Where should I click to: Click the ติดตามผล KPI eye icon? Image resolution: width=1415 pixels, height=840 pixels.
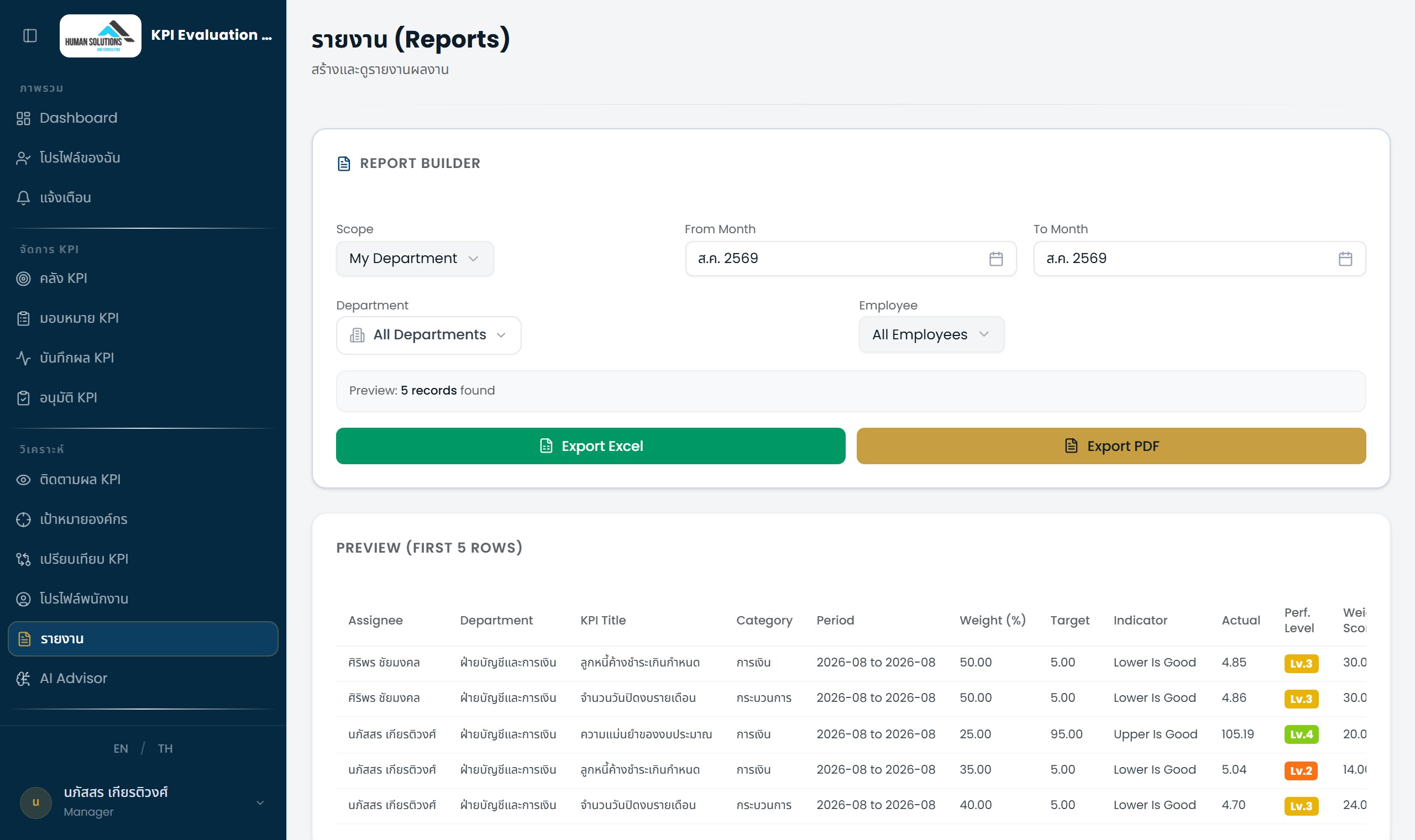click(x=23, y=480)
